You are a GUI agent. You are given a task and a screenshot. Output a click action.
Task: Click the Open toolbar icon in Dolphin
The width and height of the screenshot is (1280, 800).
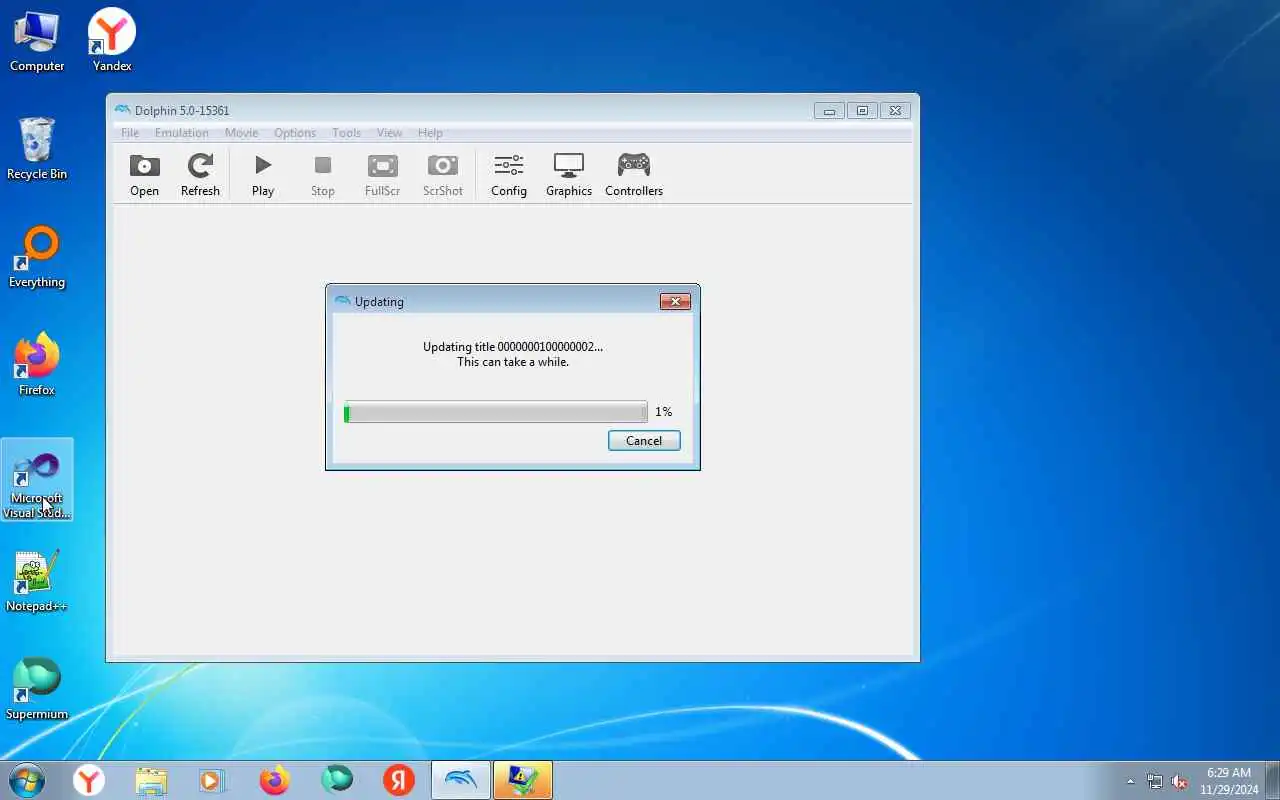(x=144, y=175)
